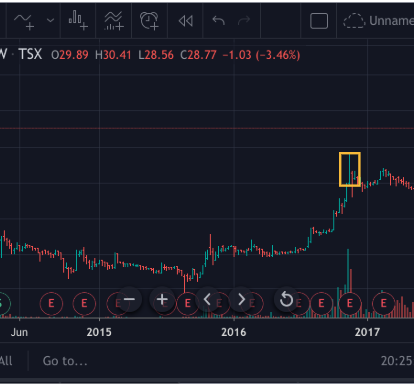Click the Compare symbol bars icon
This screenshot has height=384, width=414.
78,21
